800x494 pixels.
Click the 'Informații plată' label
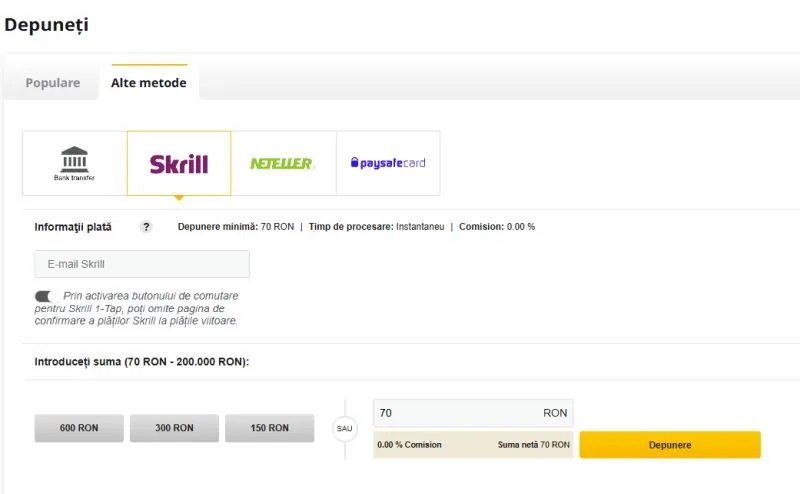73,227
